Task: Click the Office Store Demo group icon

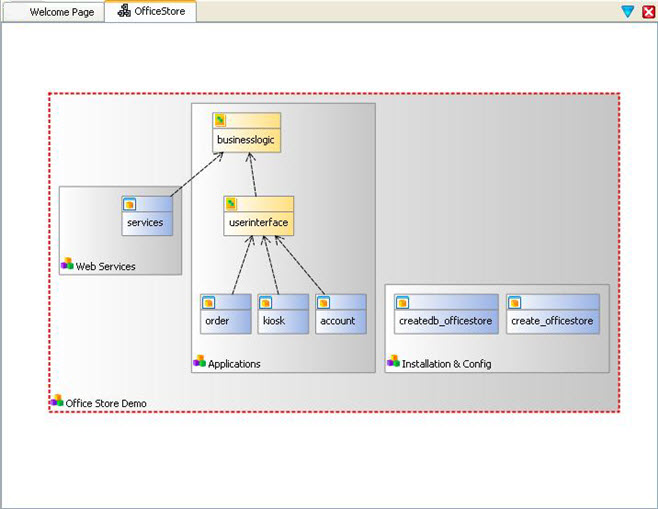Action: point(57,401)
